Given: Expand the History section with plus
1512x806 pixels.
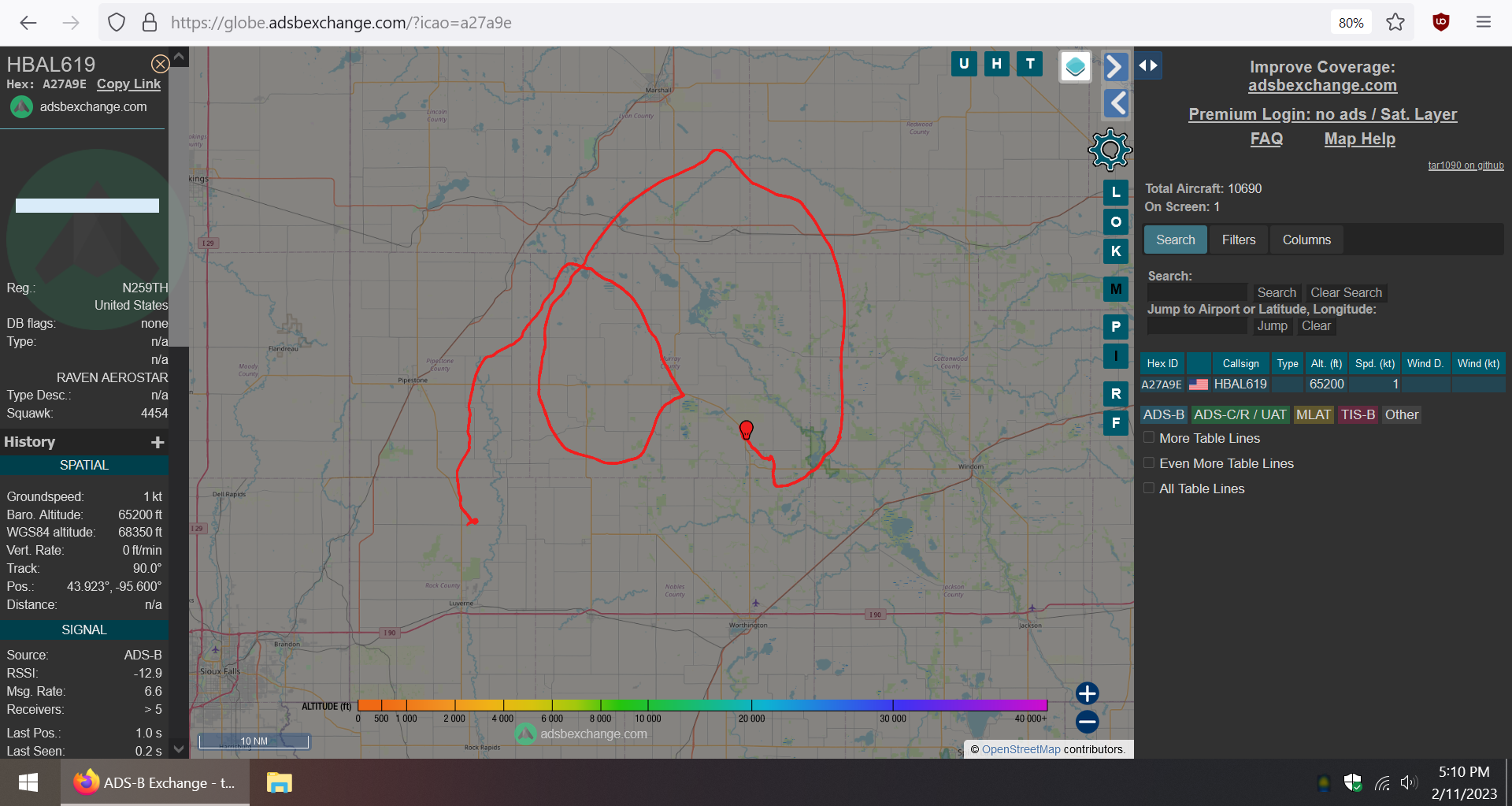Looking at the screenshot, I should (x=157, y=442).
